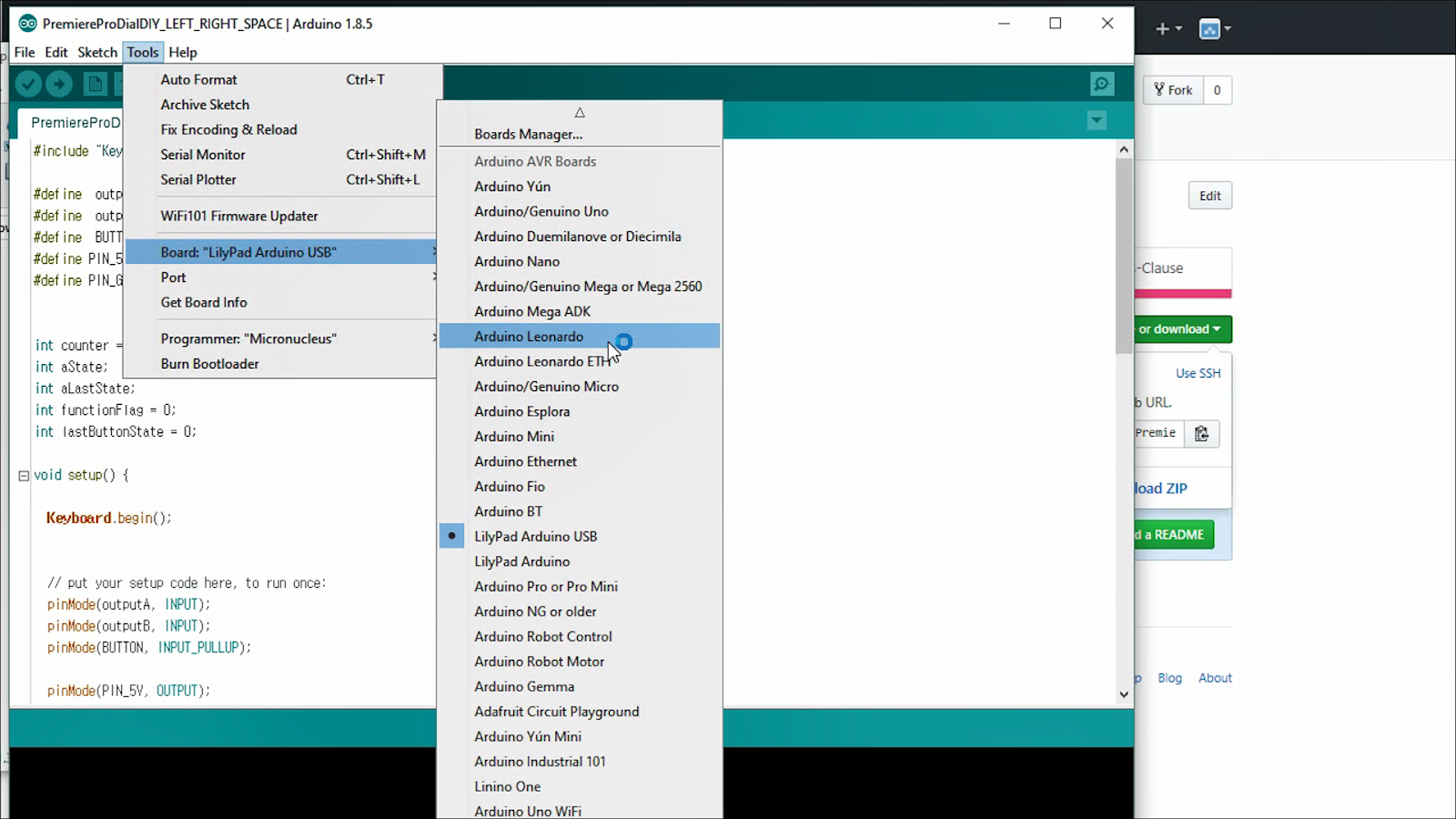Open the File menu
Image resolution: width=1456 pixels, height=819 pixels.
click(25, 52)
